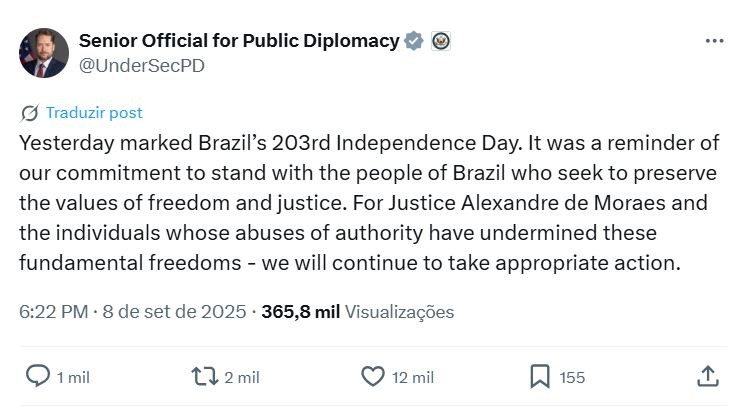The height and width of the screenshot is (416, 744).
Task: Like the post with the heart icon
Action: click(x=372, y=376)
